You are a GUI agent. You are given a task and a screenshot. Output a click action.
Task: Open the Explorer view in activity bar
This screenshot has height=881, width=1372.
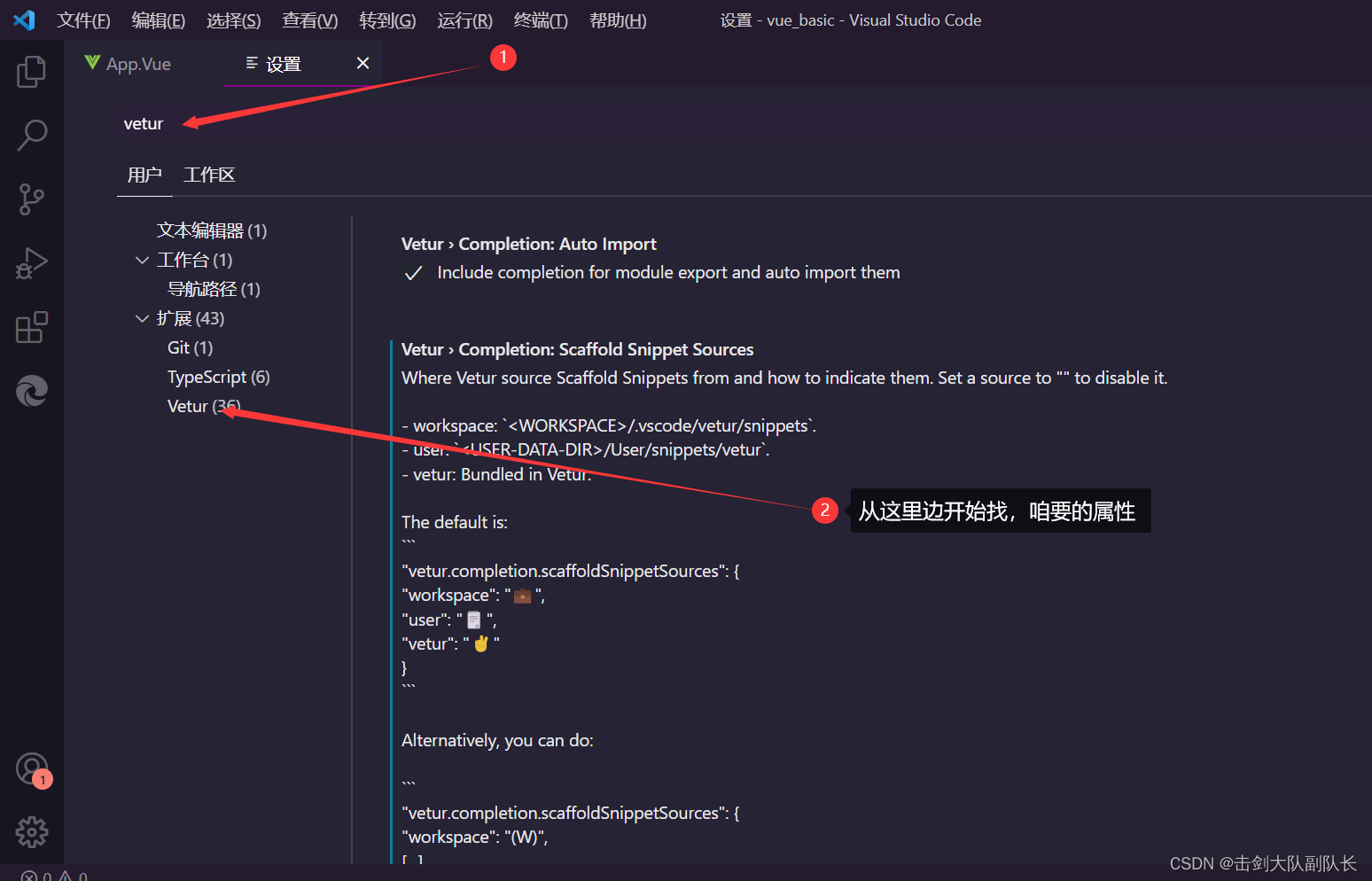tap(31, 72)
